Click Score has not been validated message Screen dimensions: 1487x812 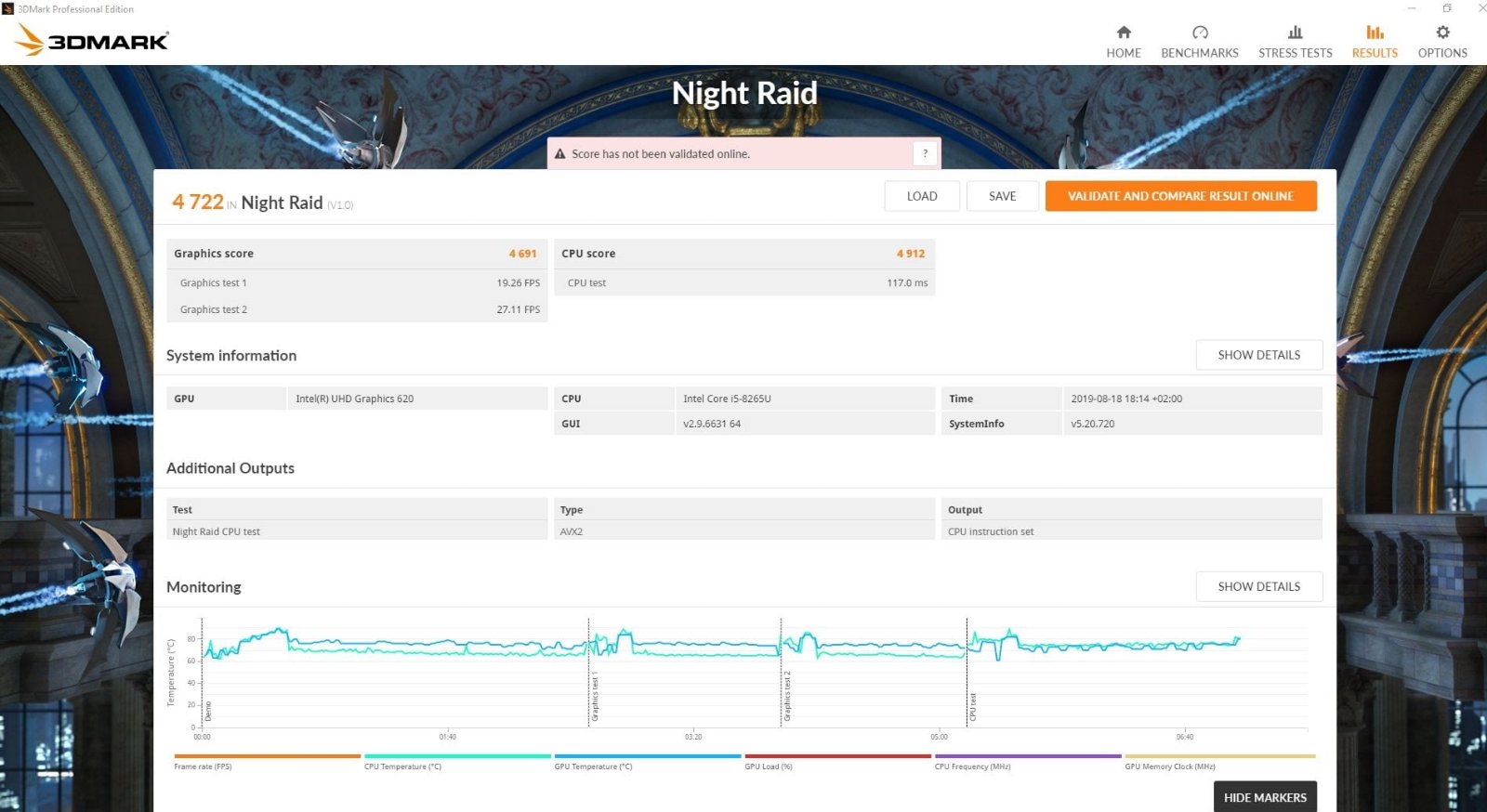(661, 154)
